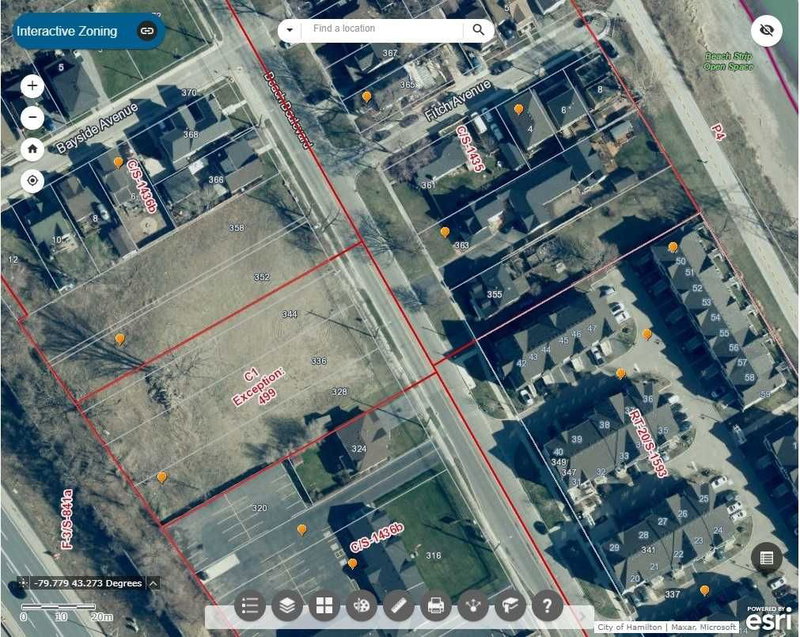Zoom out of the map

32,117
